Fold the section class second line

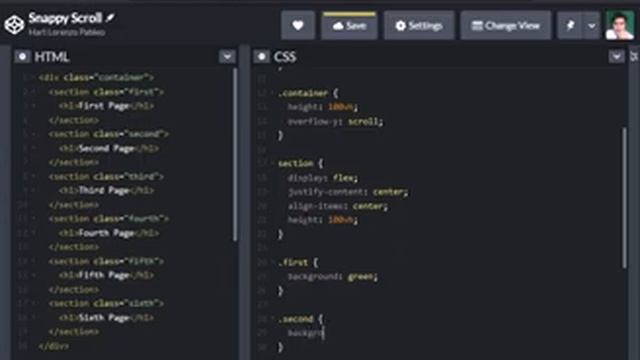click(34, 134)
